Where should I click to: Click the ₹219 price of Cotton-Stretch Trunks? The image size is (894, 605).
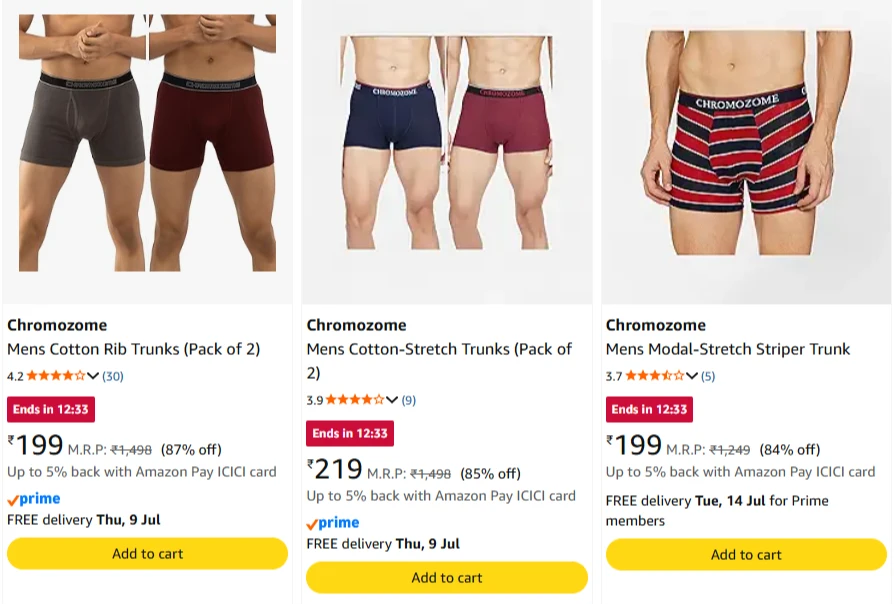coord(335,469)
